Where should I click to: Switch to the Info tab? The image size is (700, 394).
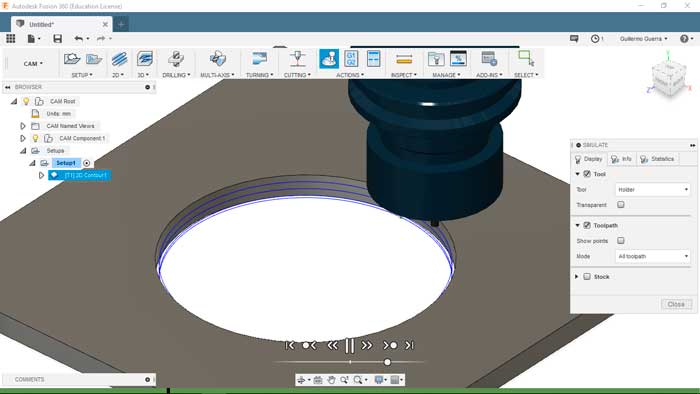tap(621, 159)
